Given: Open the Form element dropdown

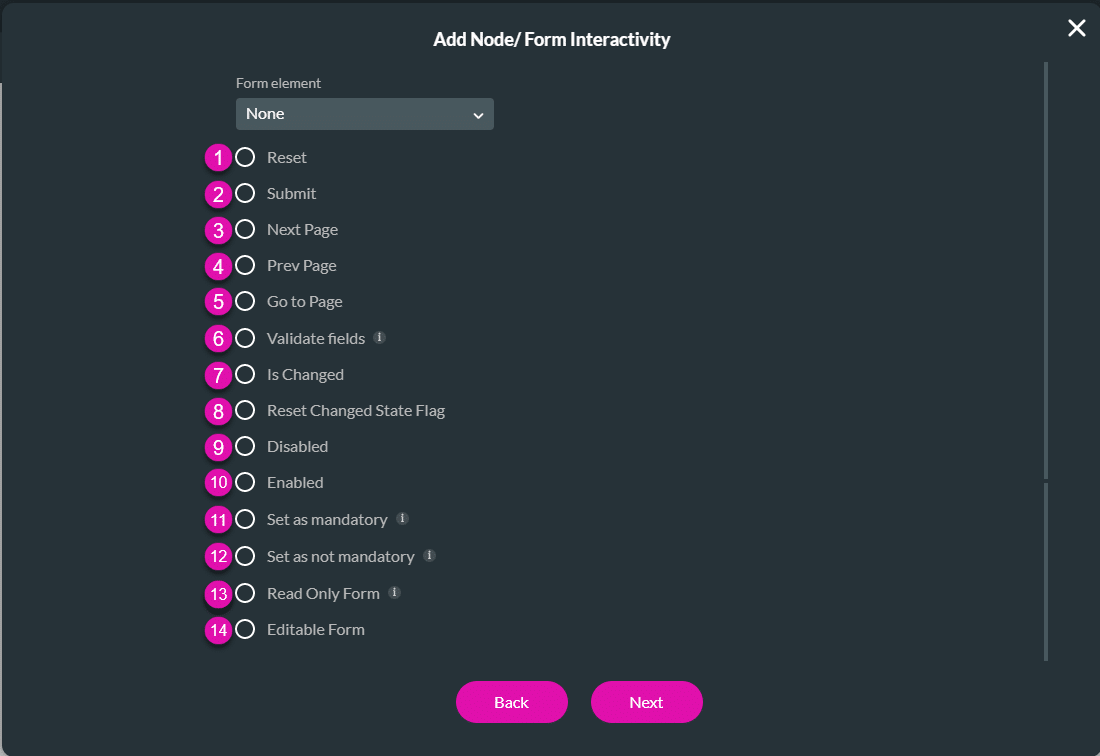Looking at the screenshot, I should click(x=364, y=113).
